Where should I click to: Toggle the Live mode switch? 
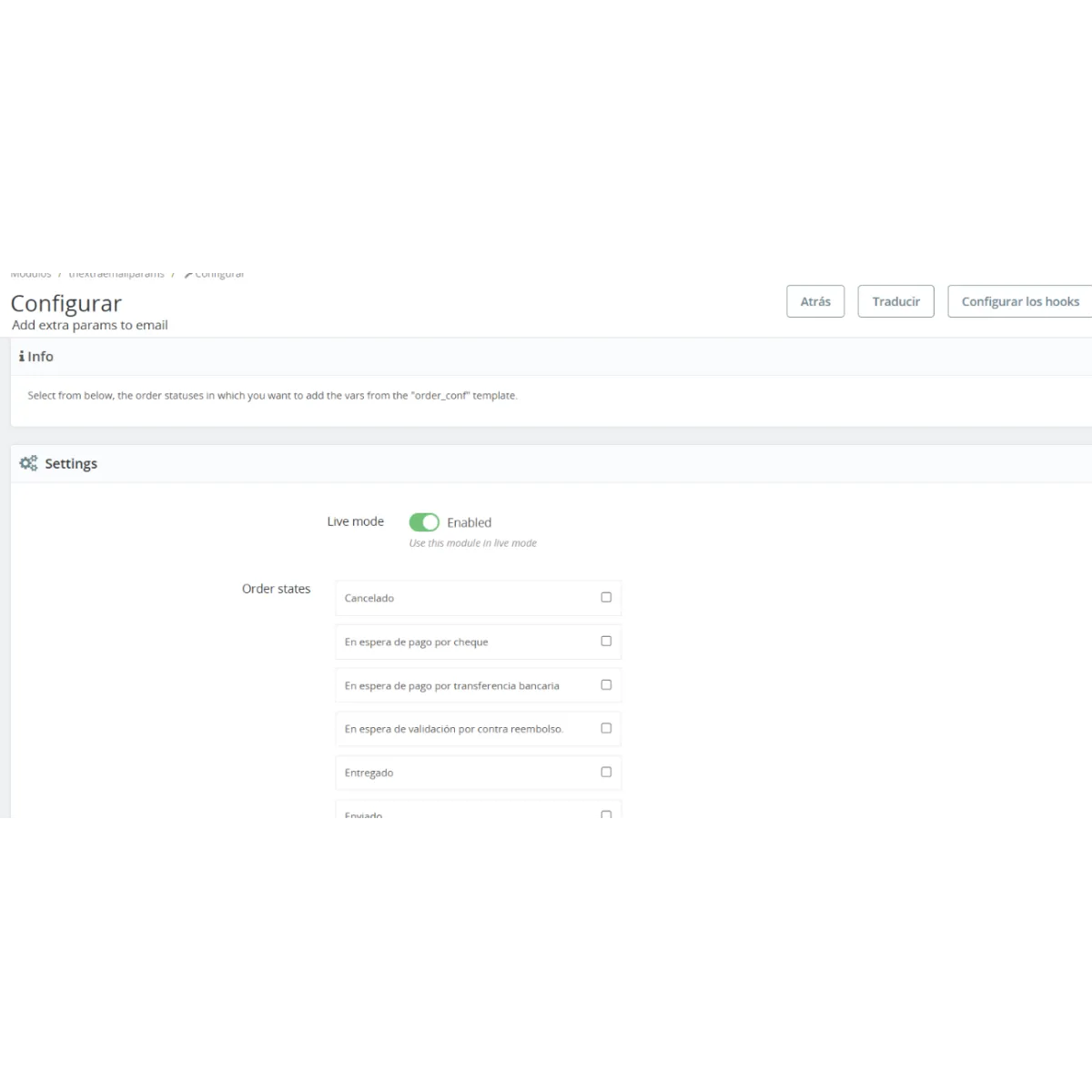pyautogui.click(x=424, y=522)
